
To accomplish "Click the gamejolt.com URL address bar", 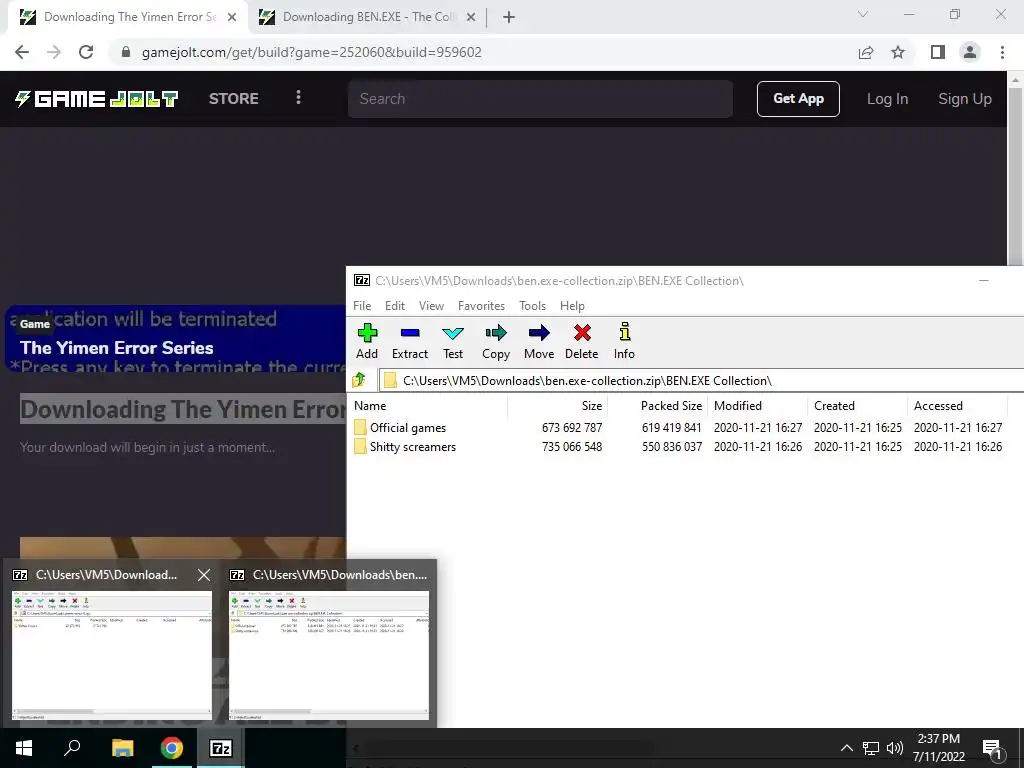I will pyautogui.click(x=312, y=52).
